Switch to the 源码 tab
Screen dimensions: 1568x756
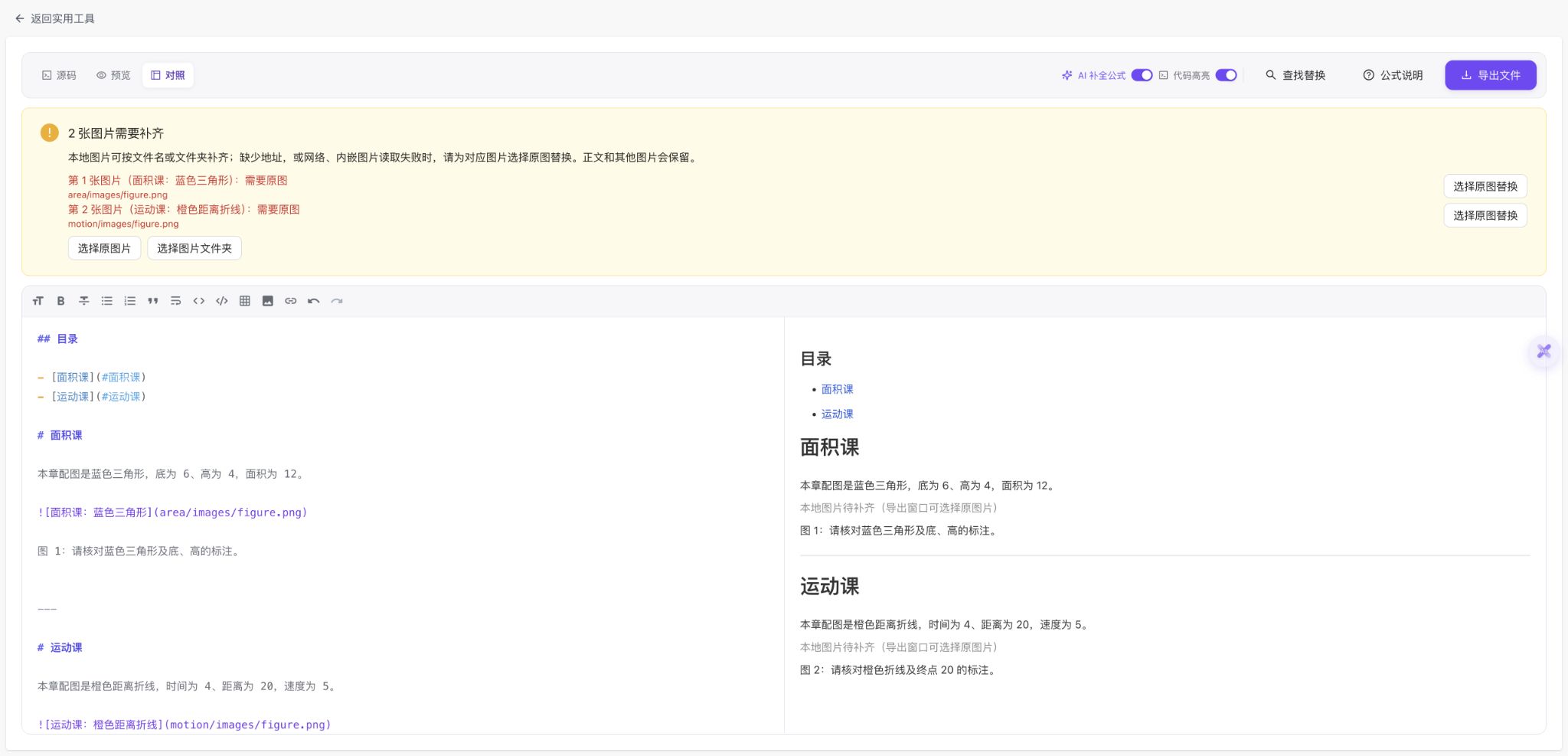(59, 75)
